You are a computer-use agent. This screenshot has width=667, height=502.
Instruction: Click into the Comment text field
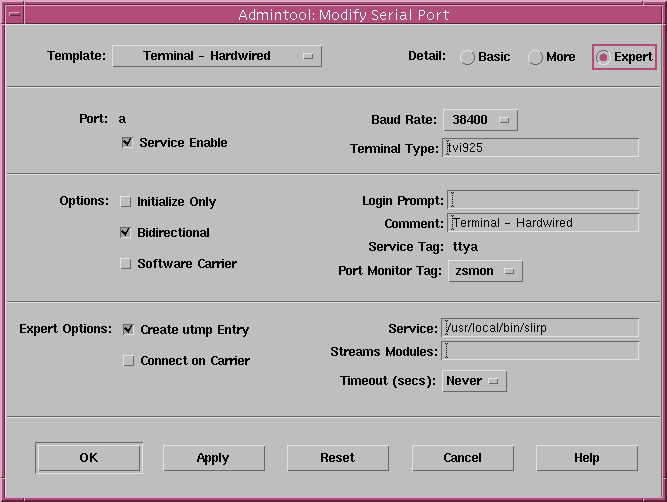coord(540,223)
